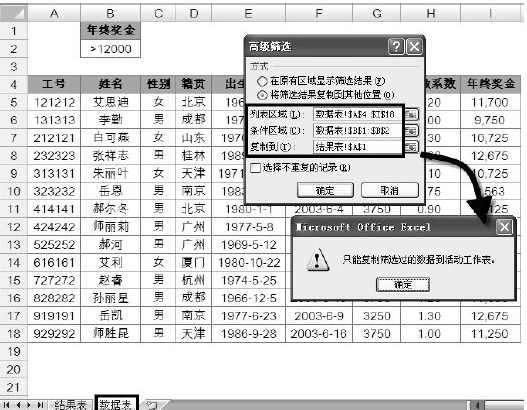Click the insert new worksheet tab icon
The width and height of the screenshot is (527, 410).
click(x=153, y=405)
